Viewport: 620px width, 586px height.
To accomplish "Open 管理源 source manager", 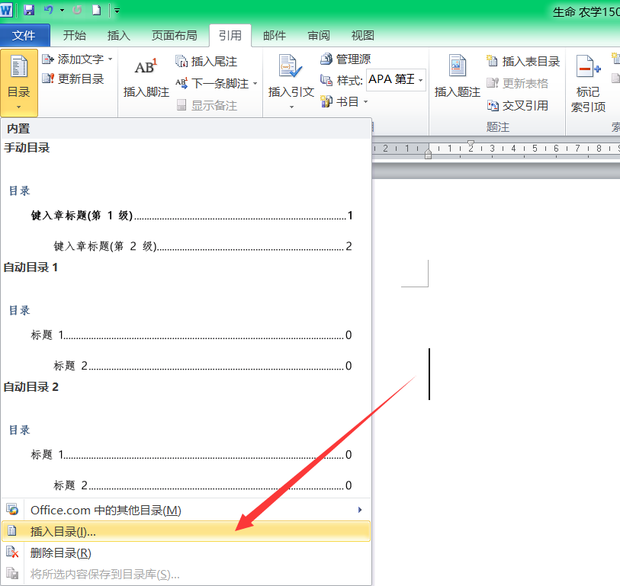I will point(346,59).
